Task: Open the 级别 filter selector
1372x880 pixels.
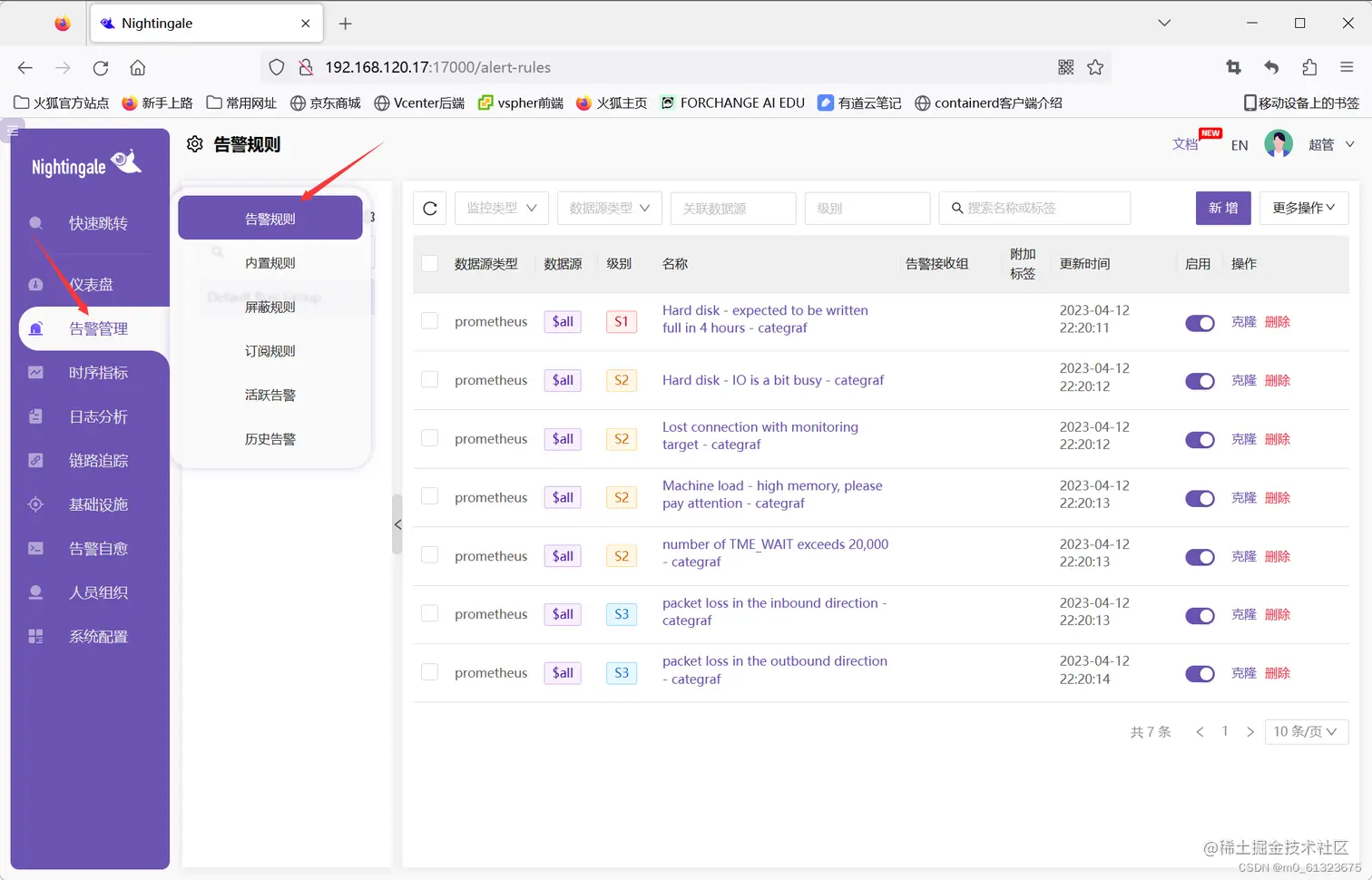Action: [x=867, y=208]
